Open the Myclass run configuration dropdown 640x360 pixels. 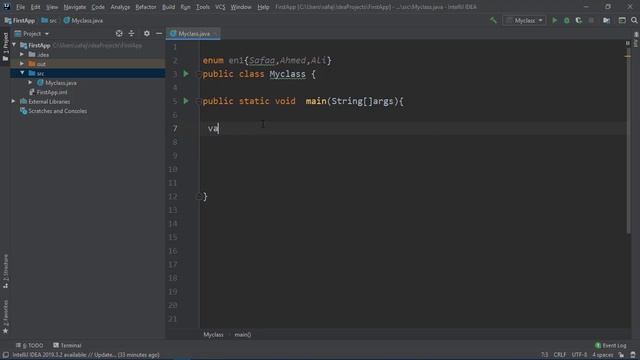coord(524,20)
